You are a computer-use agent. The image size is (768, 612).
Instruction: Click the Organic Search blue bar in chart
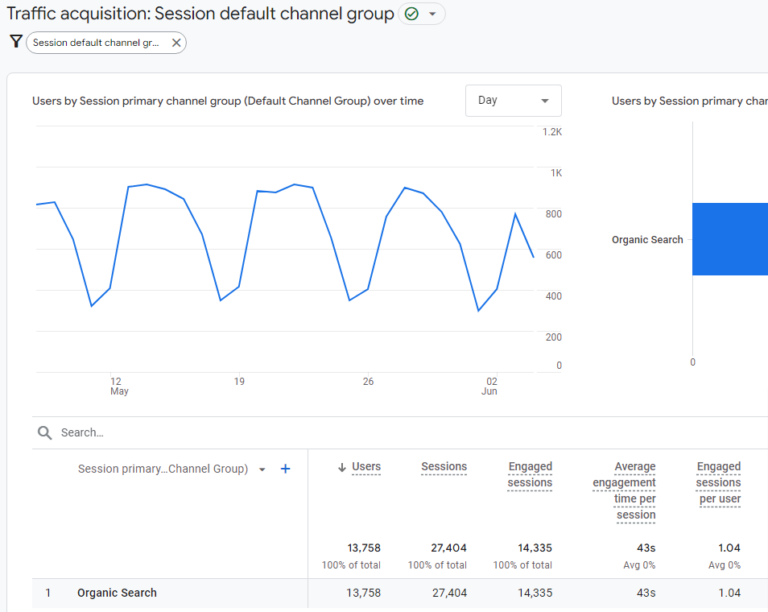click(730, 239)
